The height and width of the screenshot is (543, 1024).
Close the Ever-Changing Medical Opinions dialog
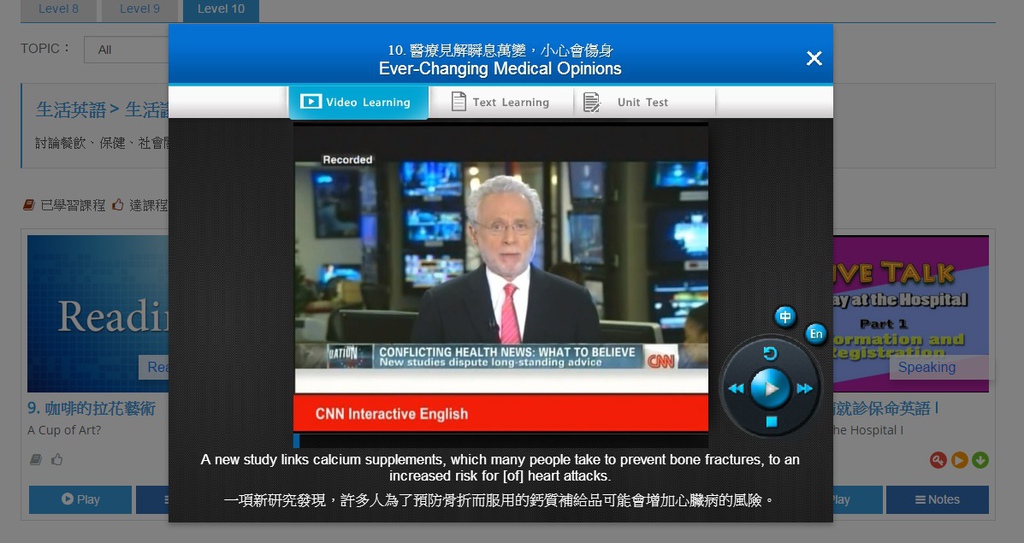coord(814,58)
